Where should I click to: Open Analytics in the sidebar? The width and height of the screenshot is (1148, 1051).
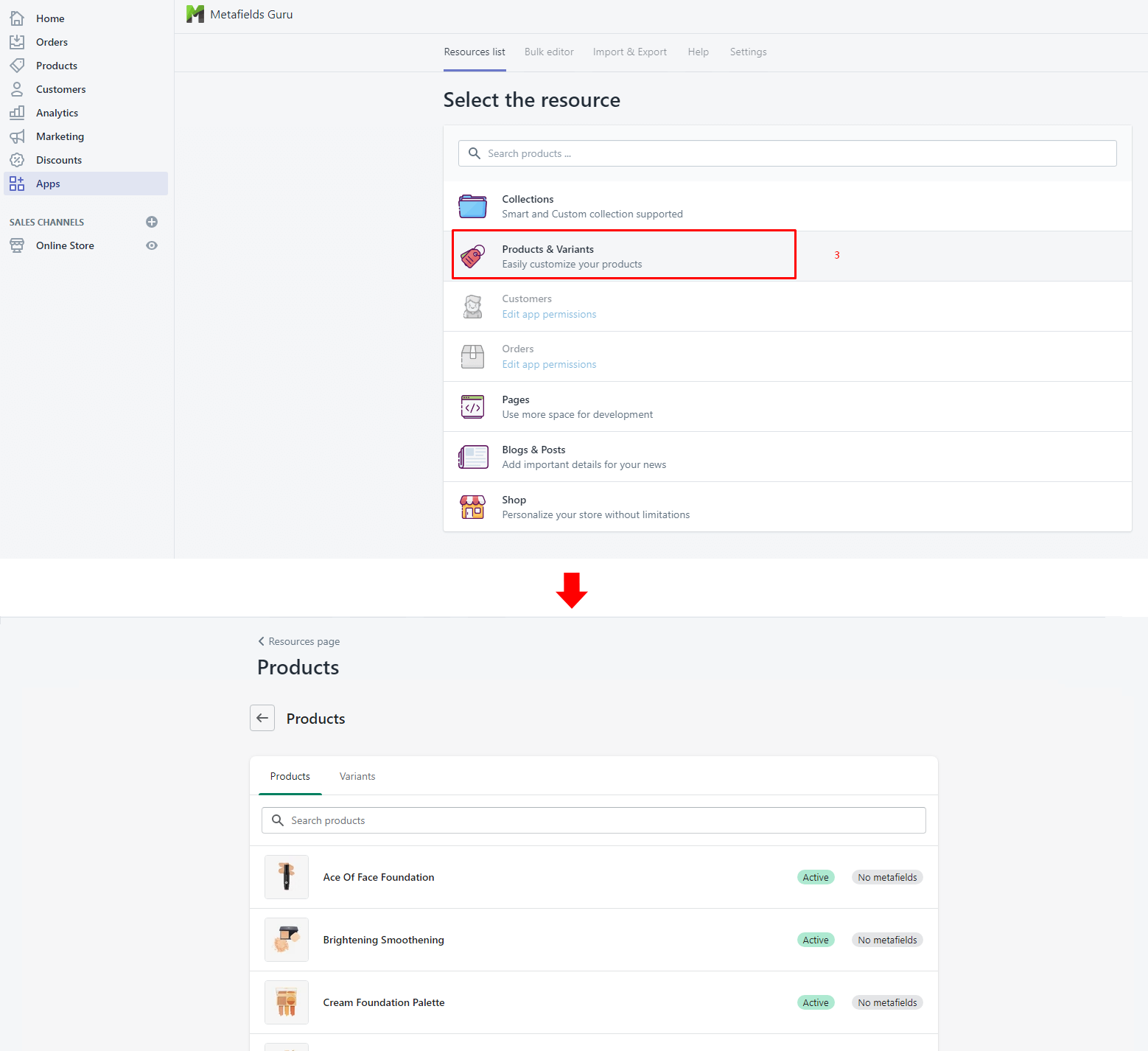point(57,113)
